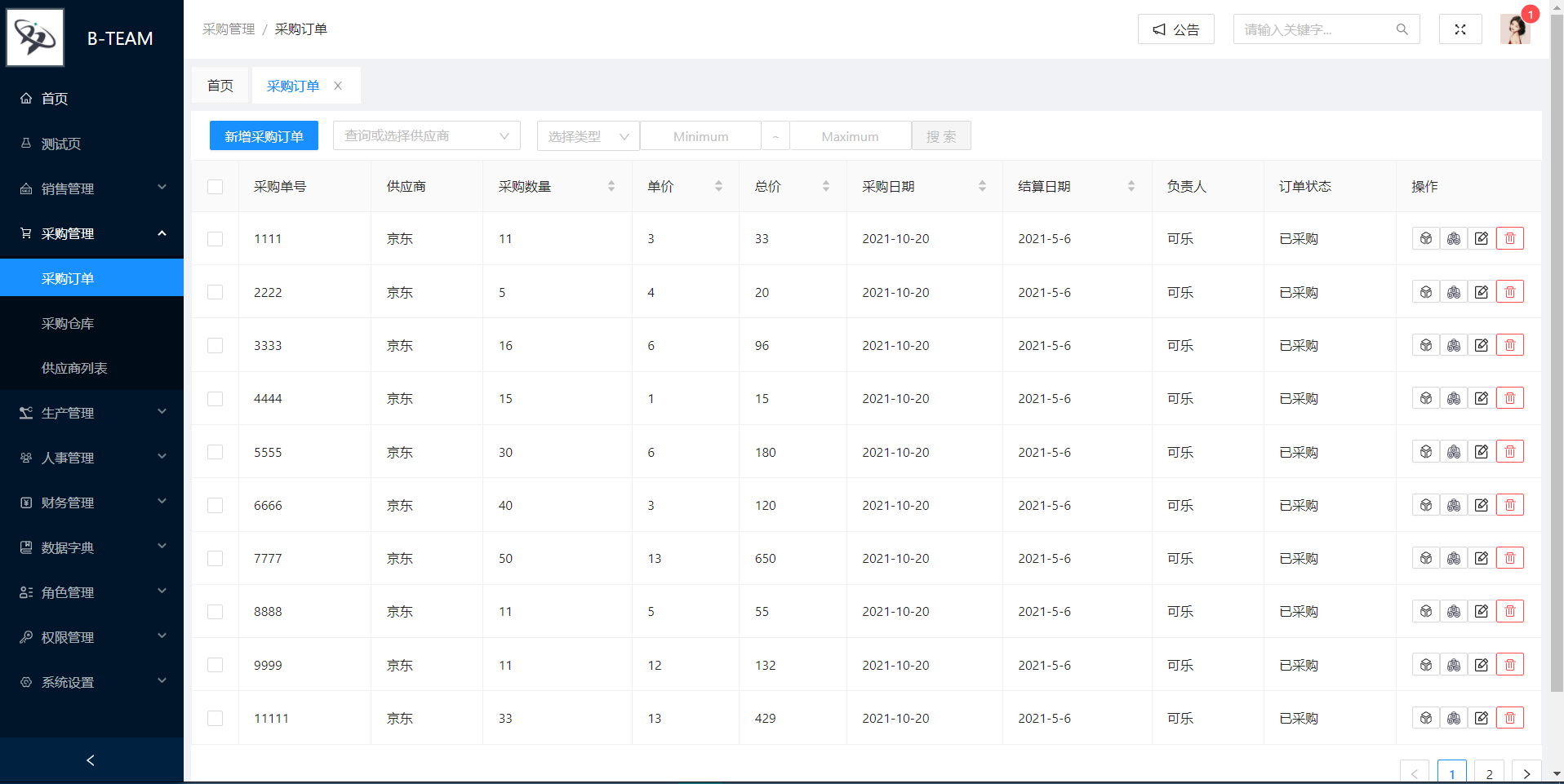Delete order 4444 with the trash icon
This screenshot has height=784, width=1564.
pos(1509,398)
